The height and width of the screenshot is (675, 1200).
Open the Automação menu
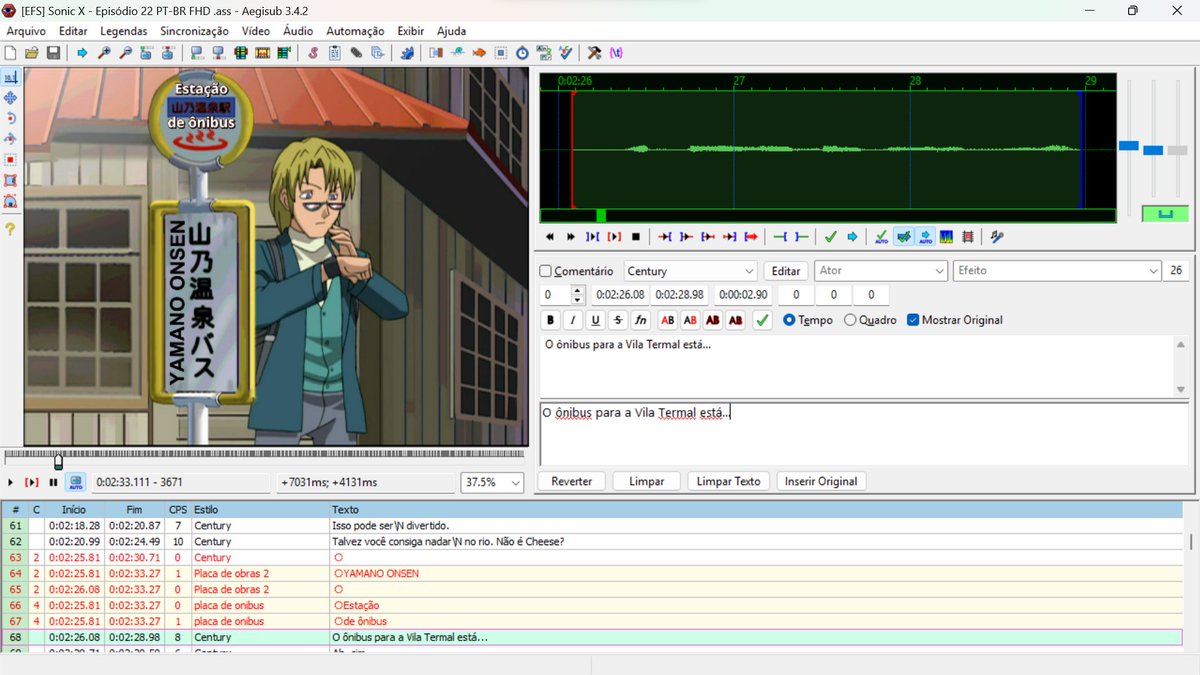coord(355,31)
